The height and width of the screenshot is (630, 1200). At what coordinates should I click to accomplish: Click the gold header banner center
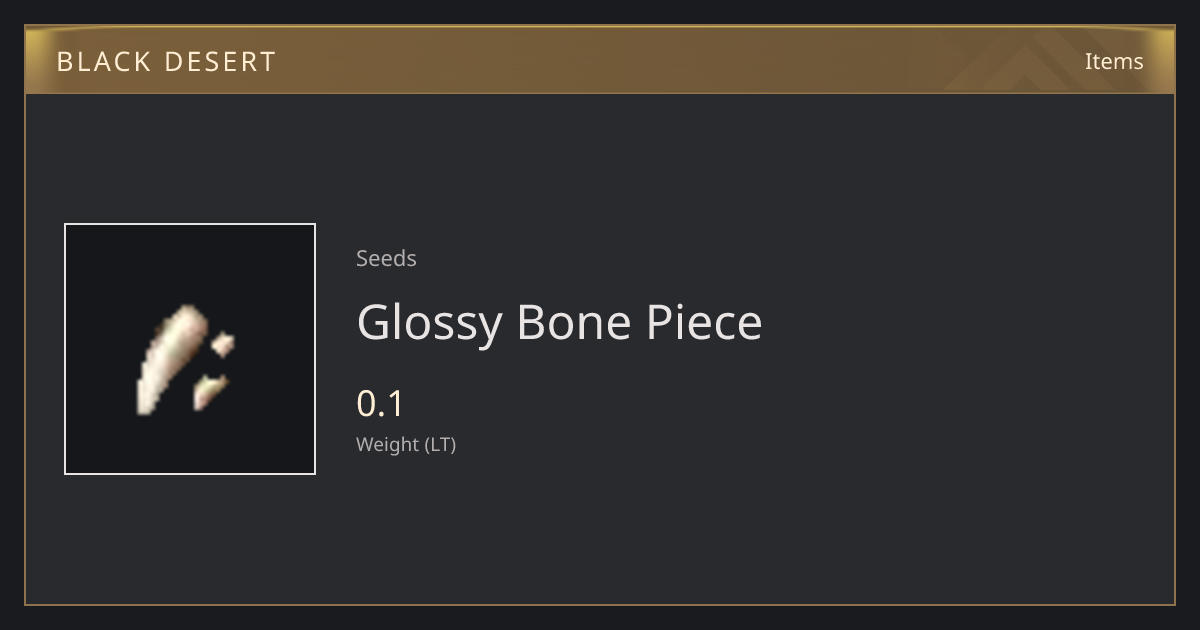click(x=600, y=60)
